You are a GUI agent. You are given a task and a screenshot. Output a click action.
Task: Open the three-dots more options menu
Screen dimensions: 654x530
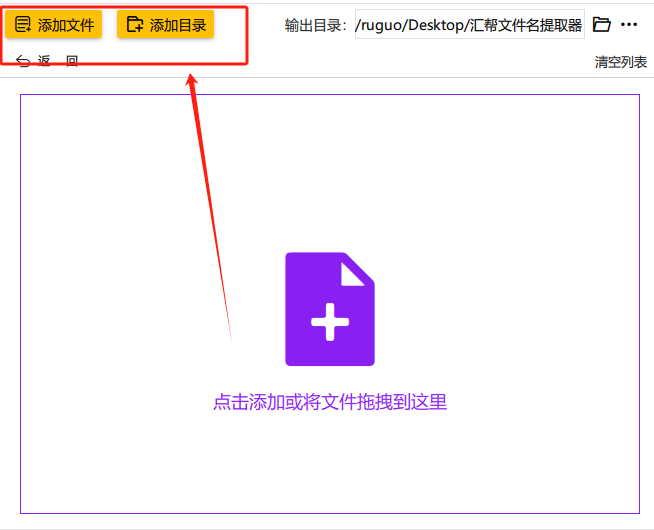[x=629, y=25]
